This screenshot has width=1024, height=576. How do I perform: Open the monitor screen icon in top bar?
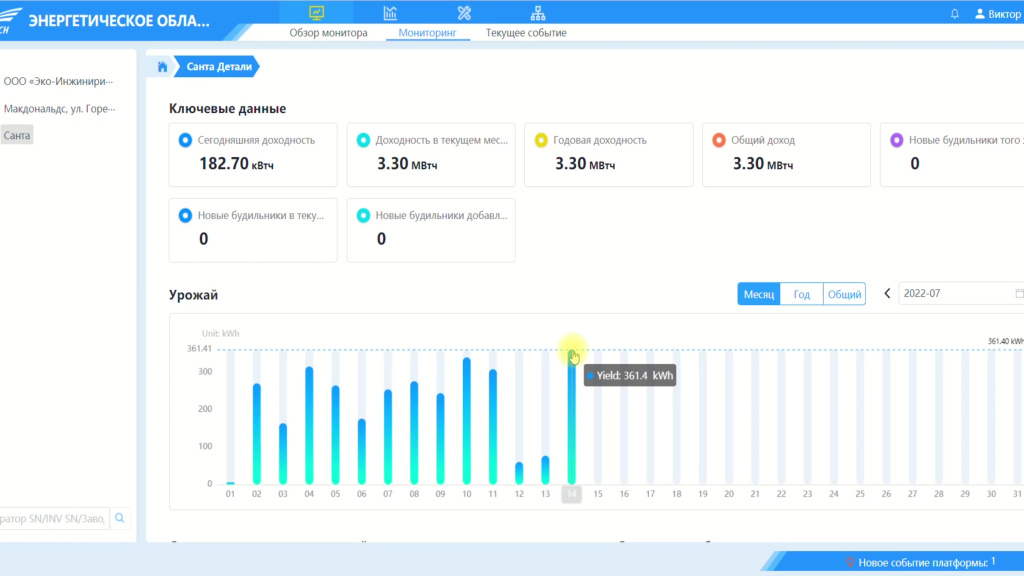point(316,13)
